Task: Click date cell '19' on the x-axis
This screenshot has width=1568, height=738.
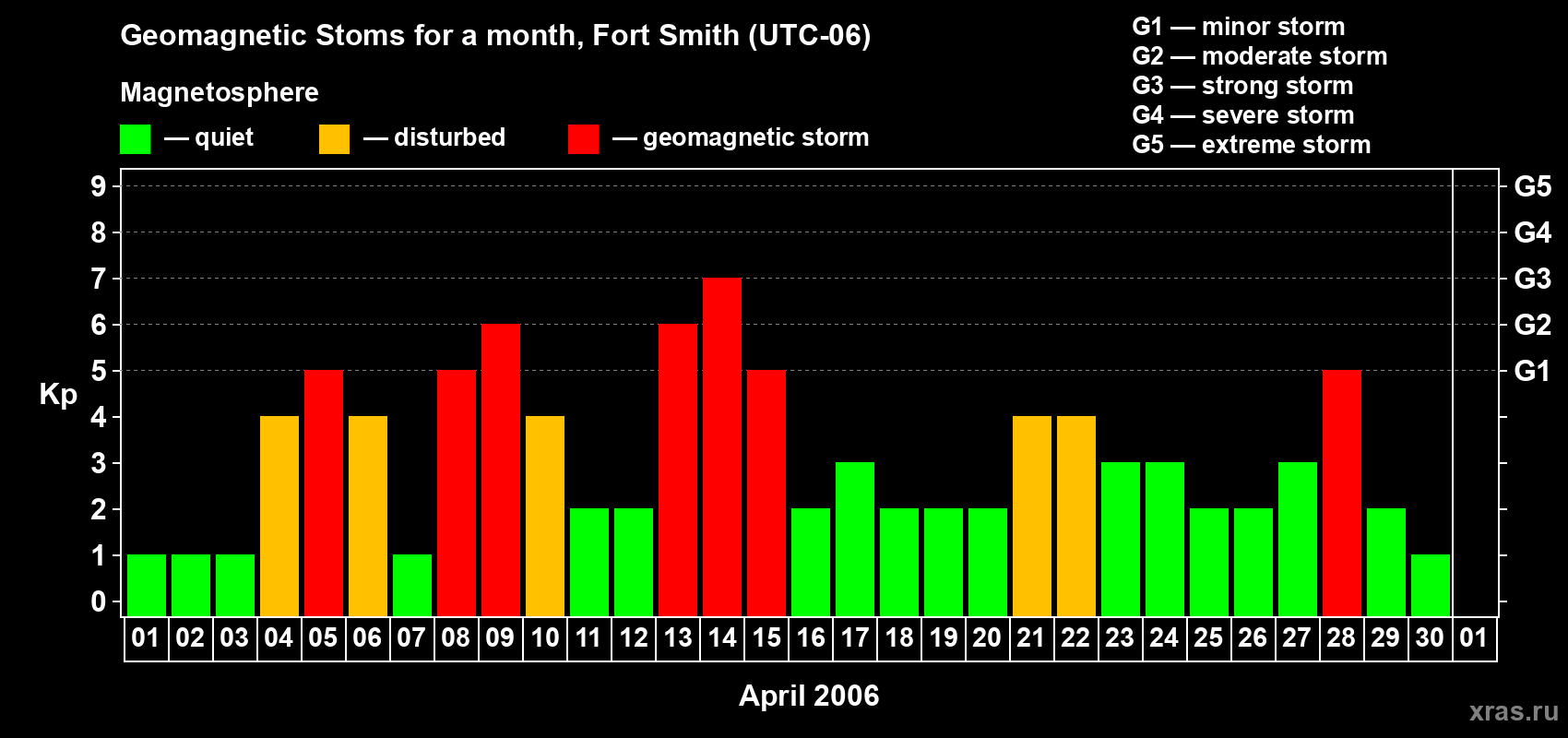Action: coord(944,638)
